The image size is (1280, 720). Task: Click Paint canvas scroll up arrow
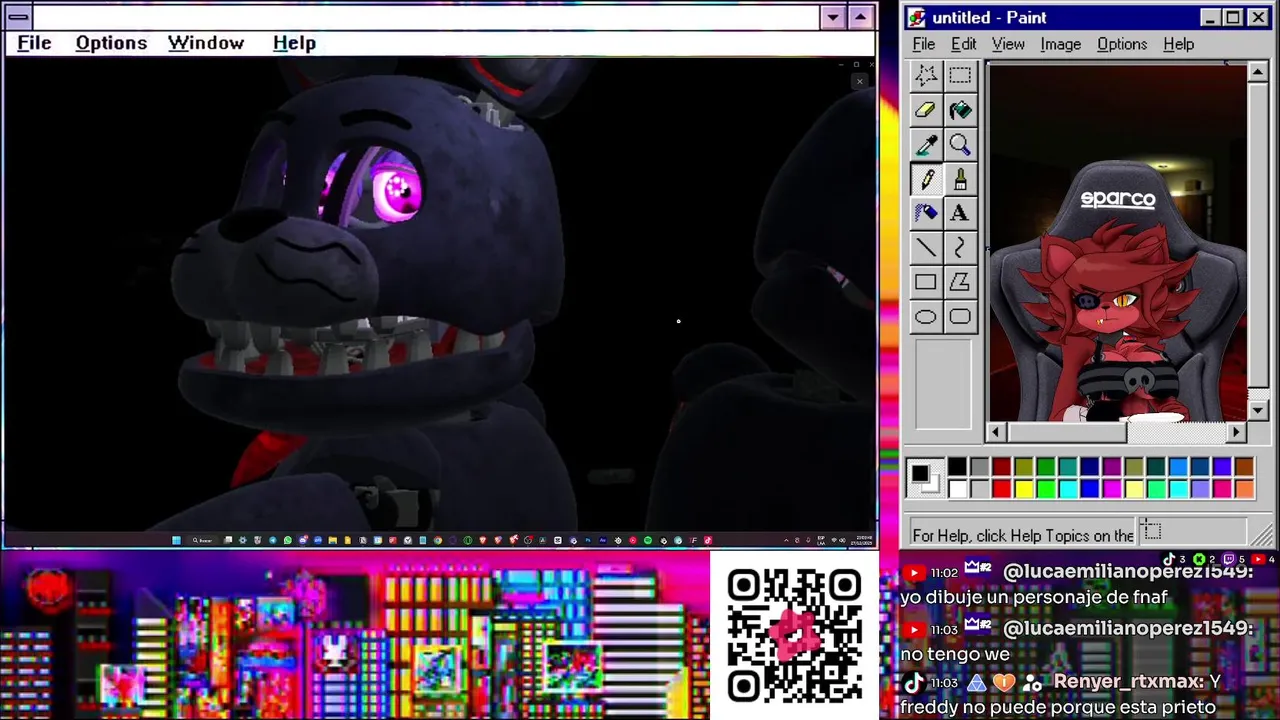pyautogui.click(x=1258, y=72)
